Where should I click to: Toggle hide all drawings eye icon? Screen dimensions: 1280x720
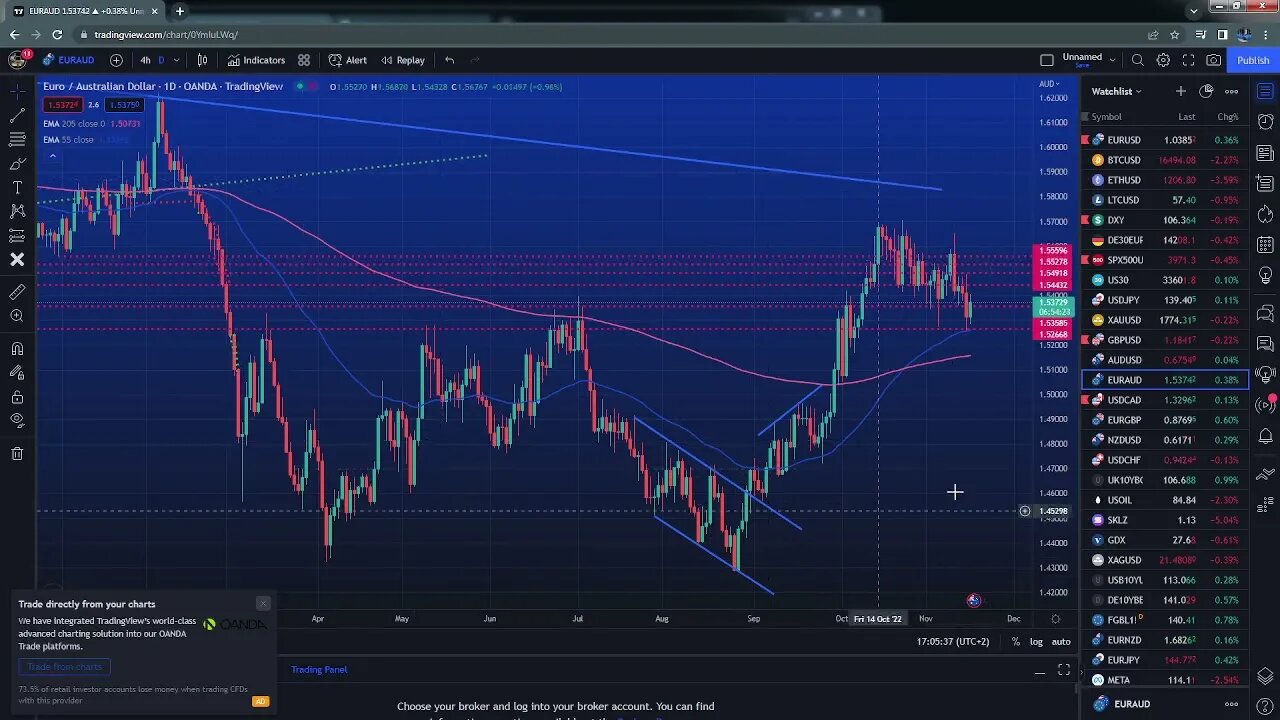[17, 421]
